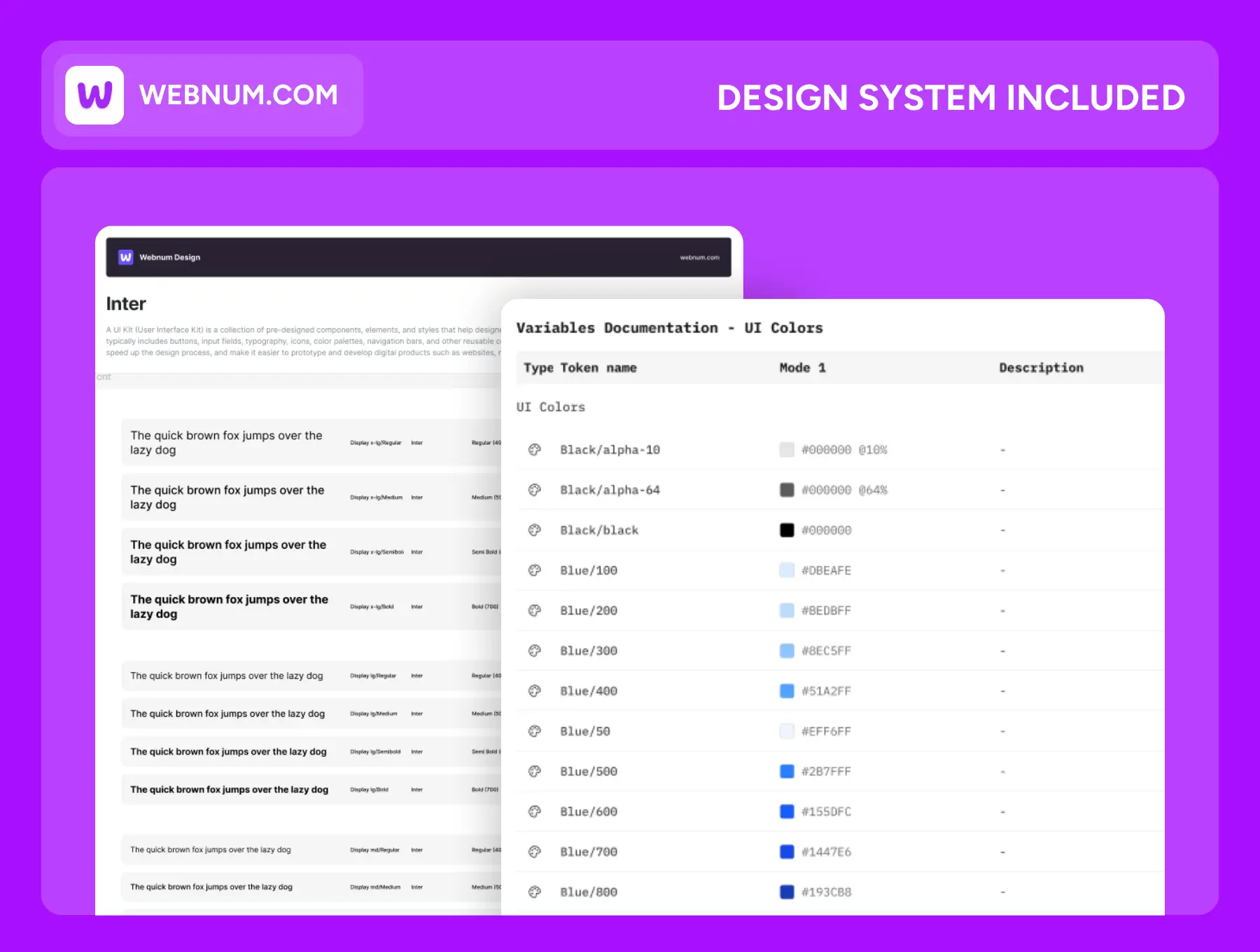Viewport: 1260px width, 952px height.
Task: Select the palette icon next to Blue/50
Action: coord(535,731)
